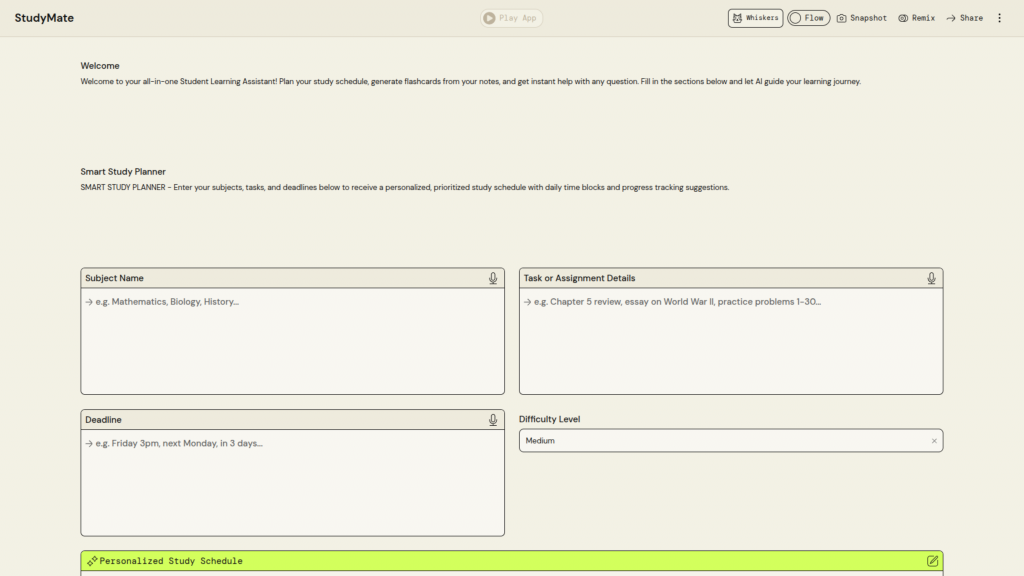Click the sparkle icon beside Personalized Study Schedule
This screenshot has height=576, width=1024.
(92, 561)
